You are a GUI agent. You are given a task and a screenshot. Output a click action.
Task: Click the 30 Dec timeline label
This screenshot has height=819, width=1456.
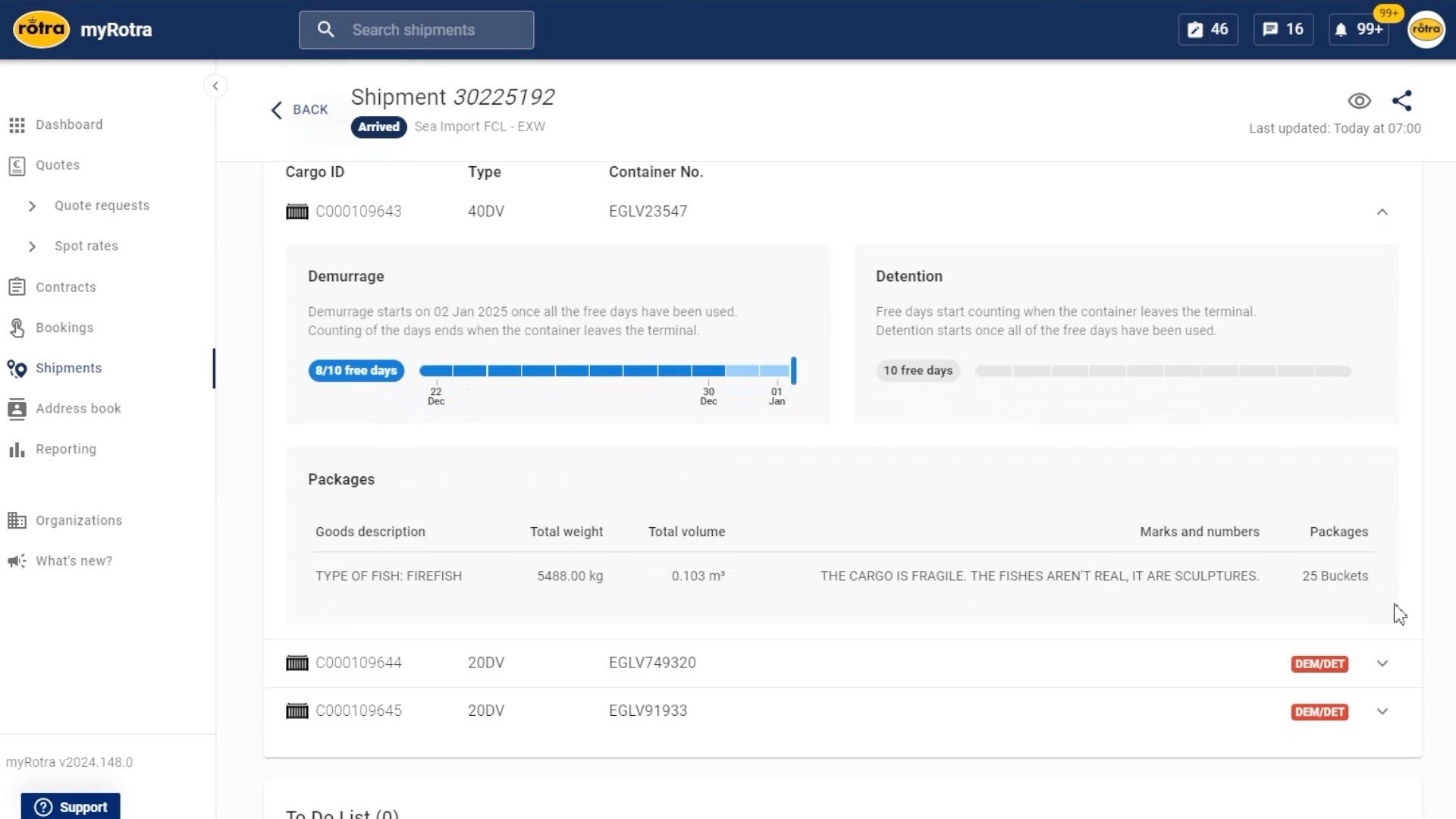click(x=708, y=397)
